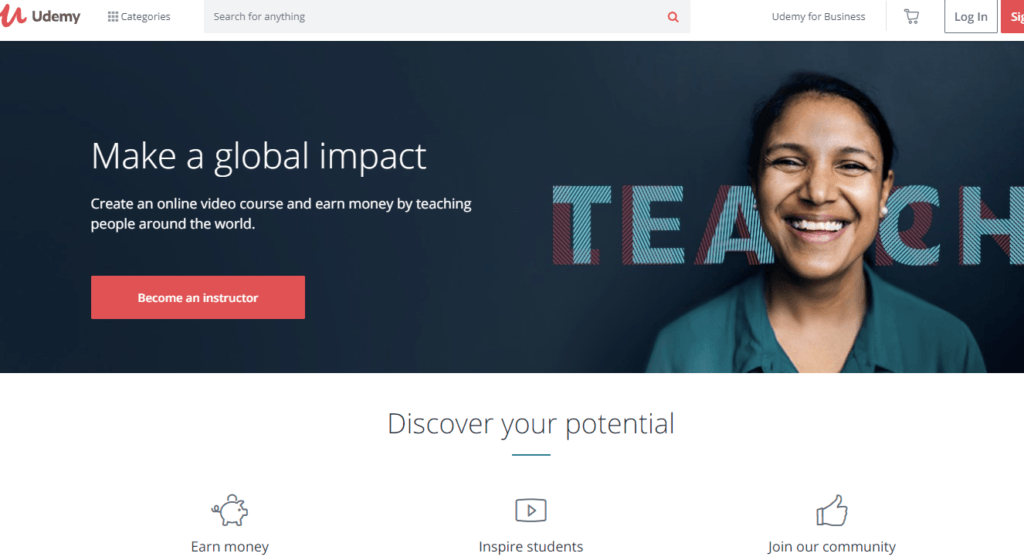Click the Udemy logo
This screenshot has height=560, width=1024.
click(40, 16)
